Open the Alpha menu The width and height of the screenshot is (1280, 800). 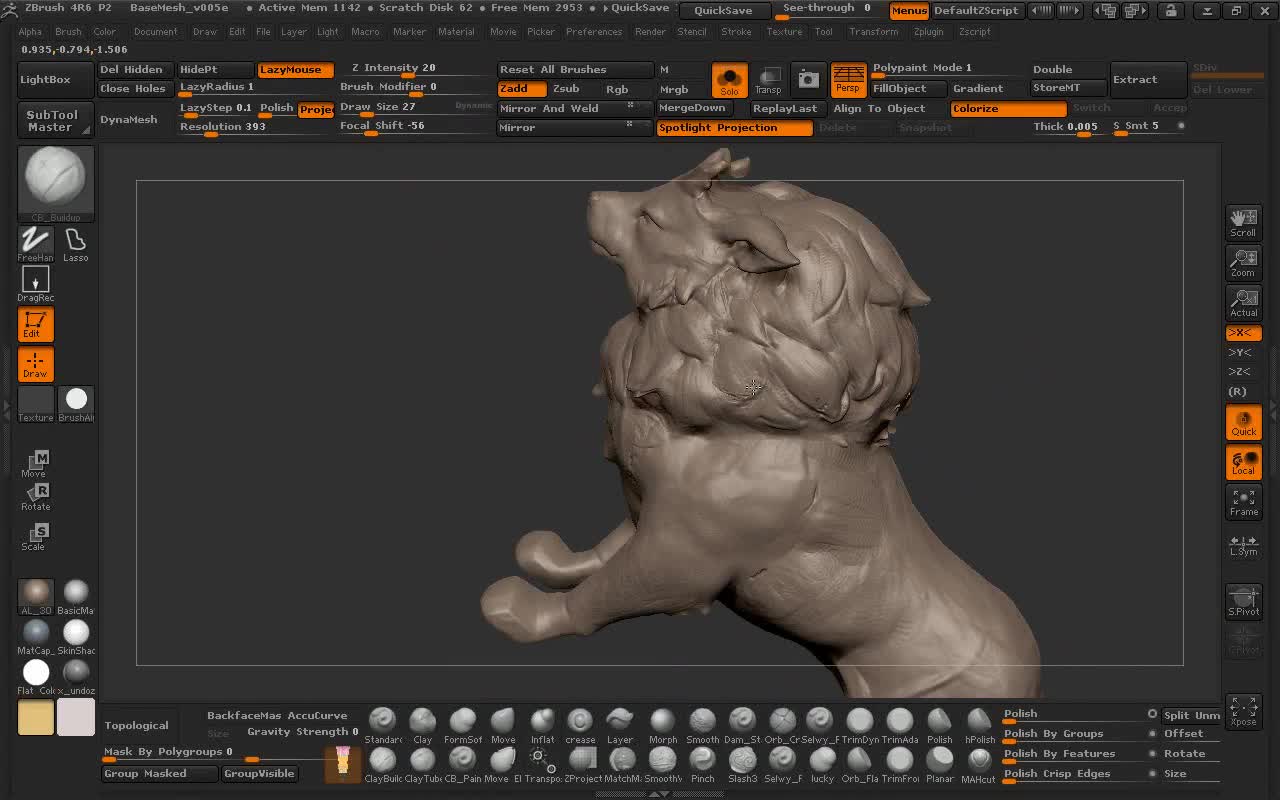click(x=30, y=32)
